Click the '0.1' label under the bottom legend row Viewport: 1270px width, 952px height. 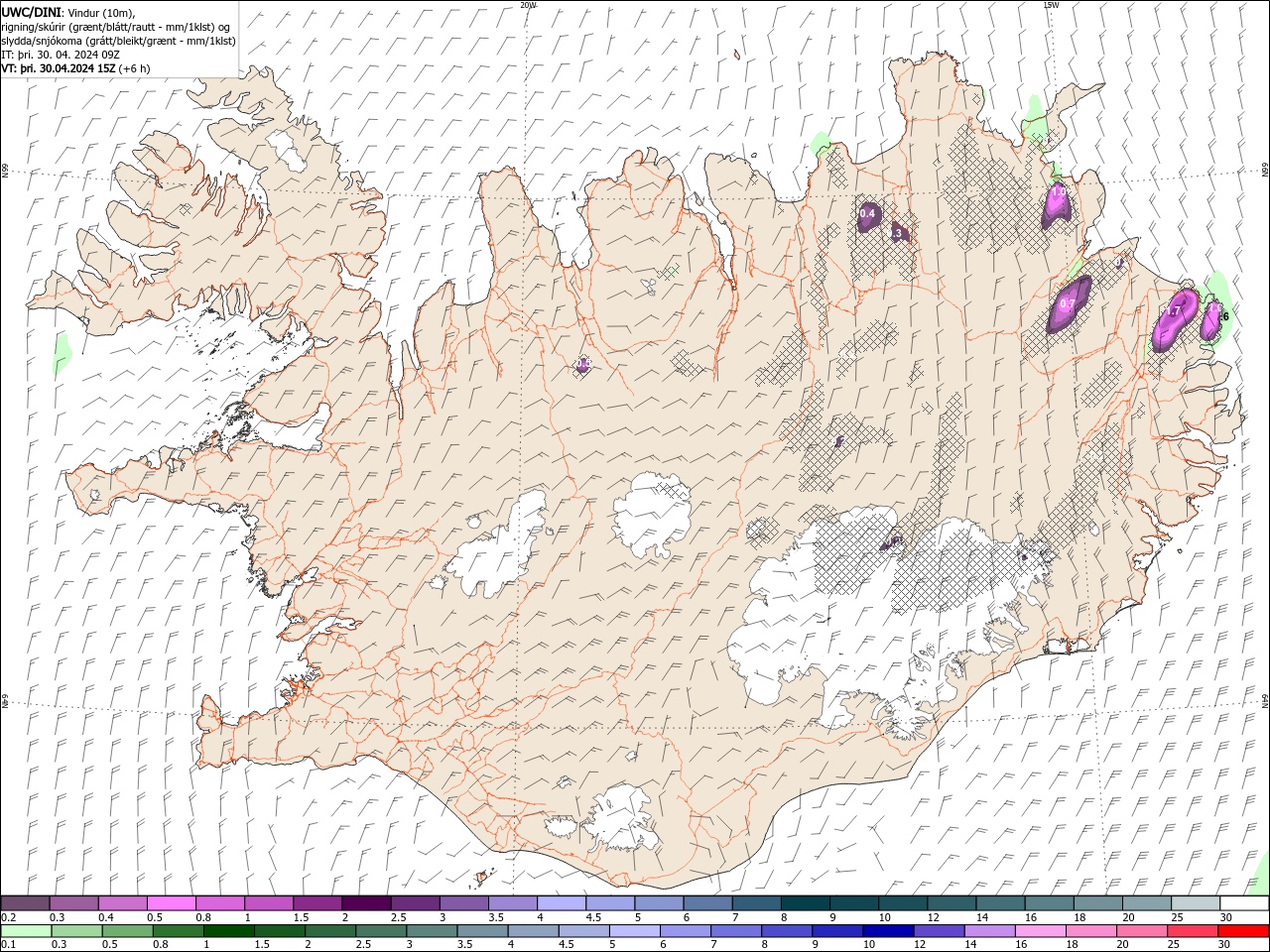tap(8, 945)
